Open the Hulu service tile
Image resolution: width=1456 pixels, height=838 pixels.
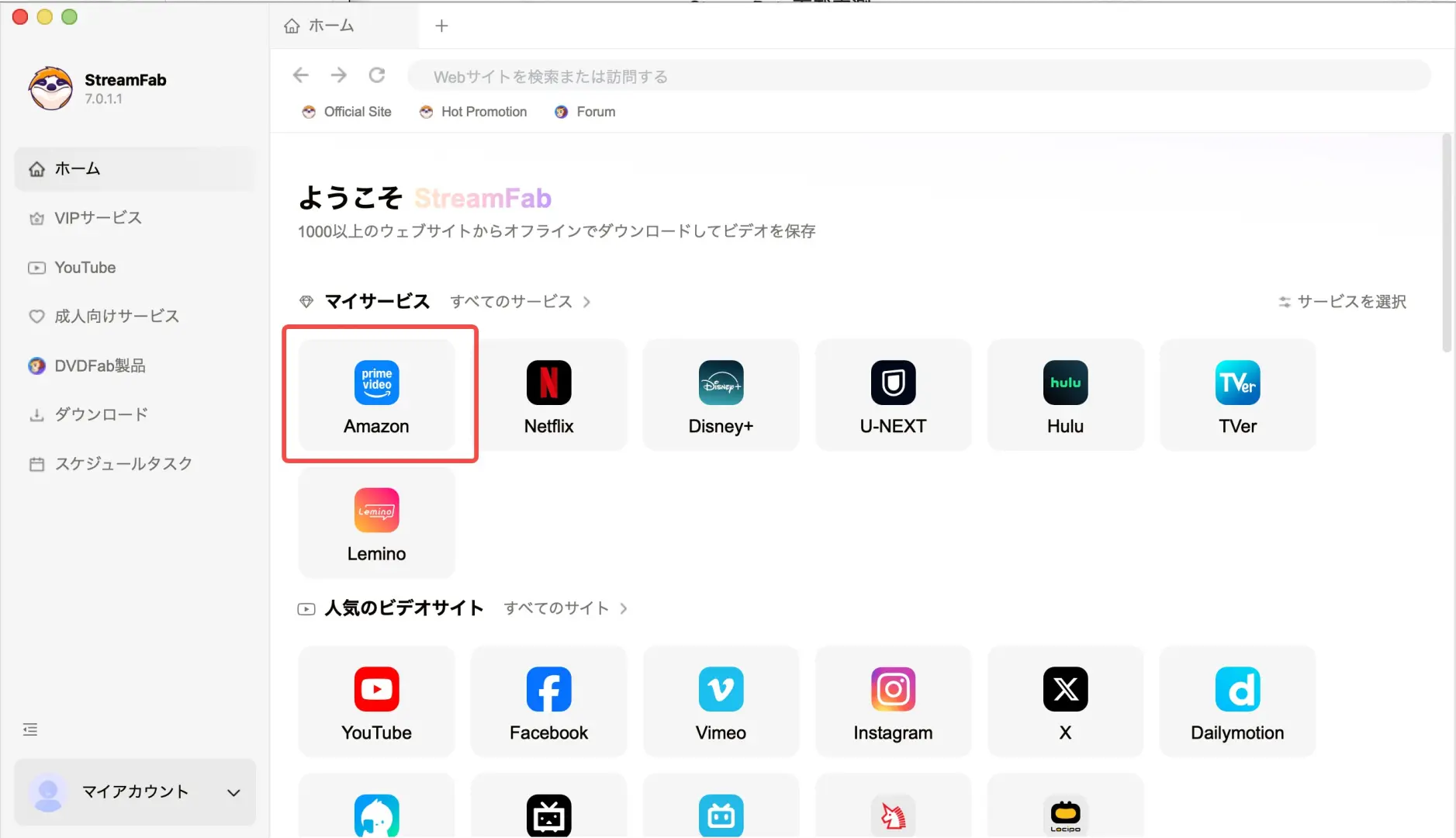coord(1065,395)
